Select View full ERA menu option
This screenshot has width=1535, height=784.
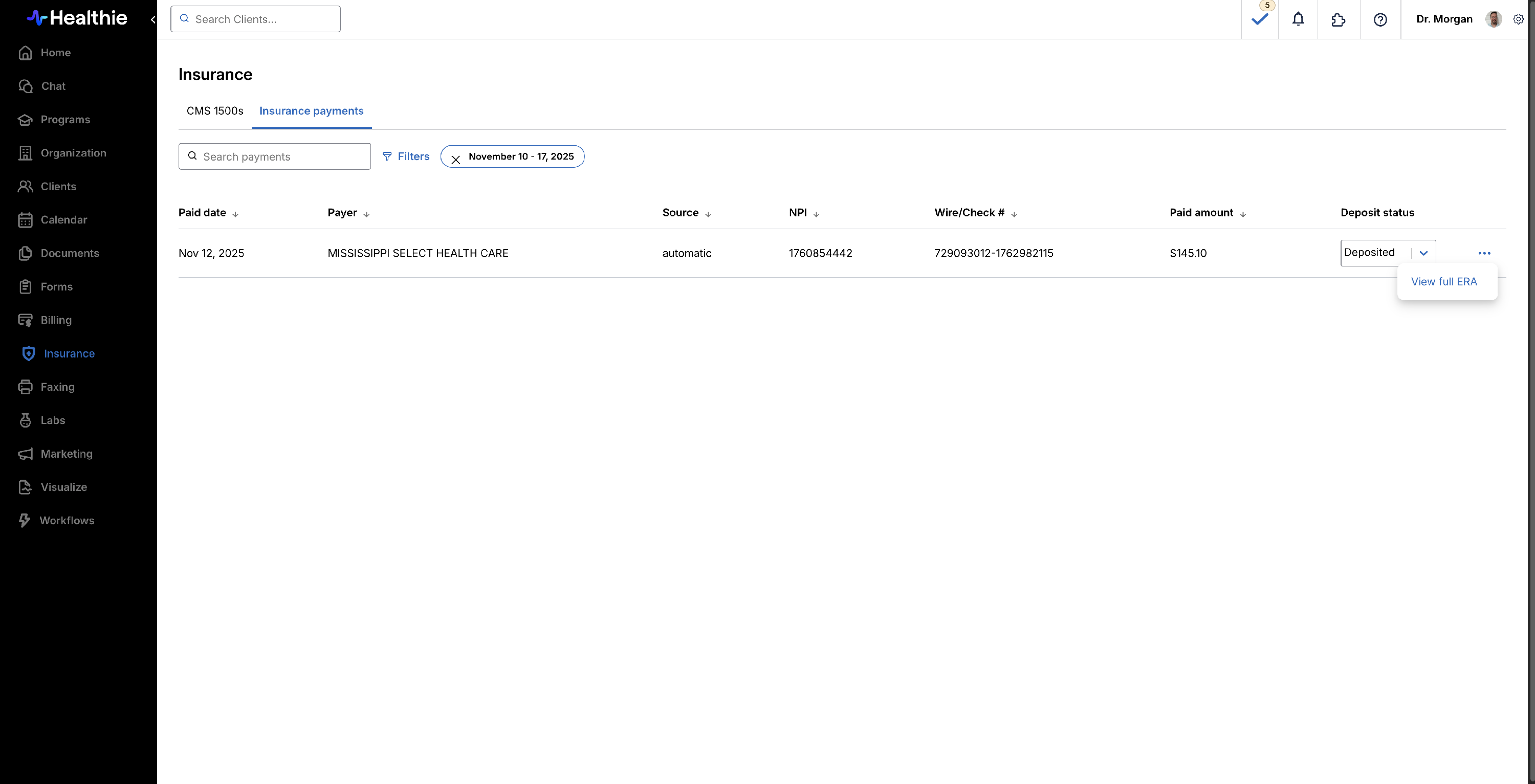click(1443, 282)
